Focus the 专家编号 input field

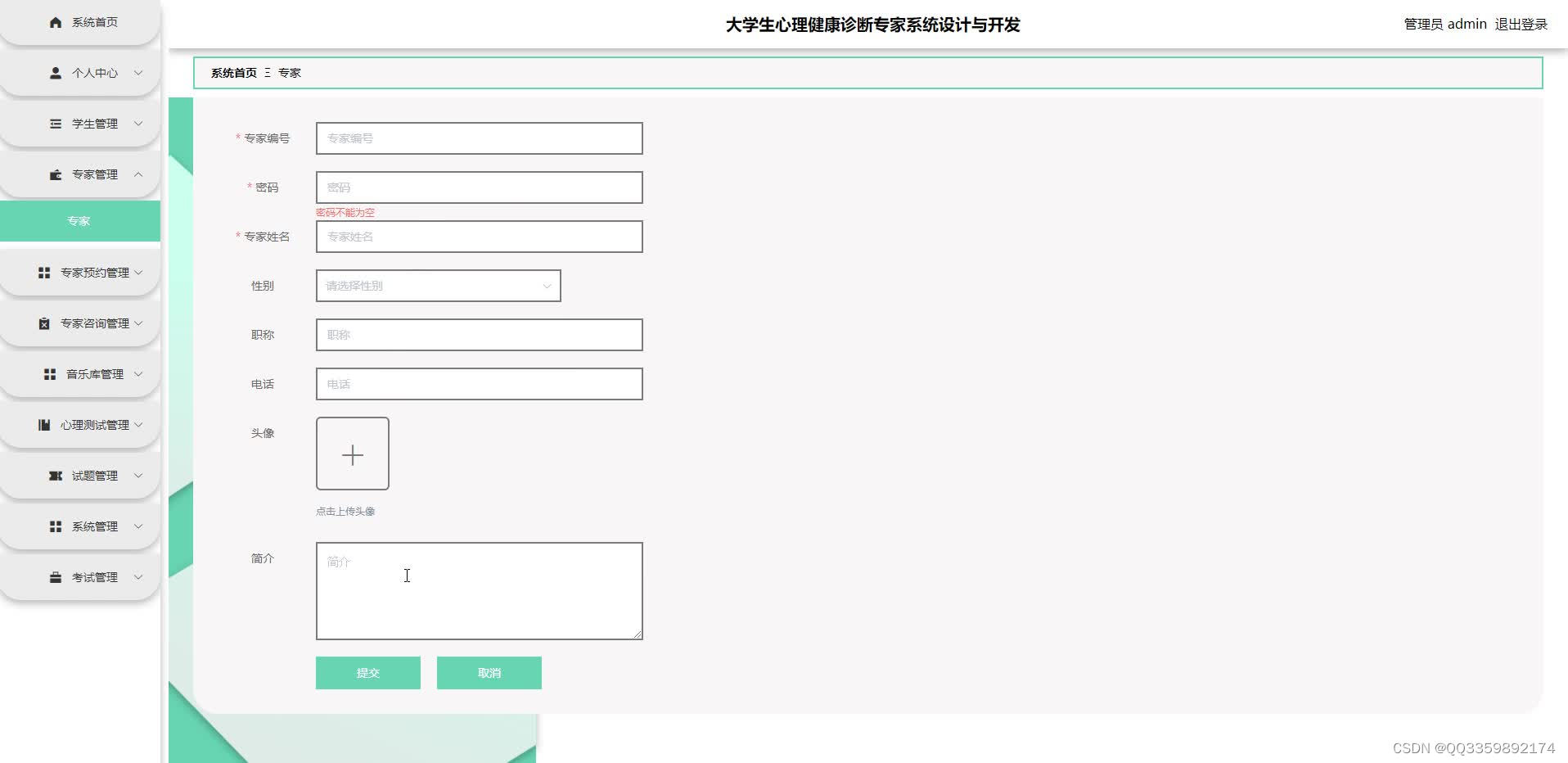point(480,138)
